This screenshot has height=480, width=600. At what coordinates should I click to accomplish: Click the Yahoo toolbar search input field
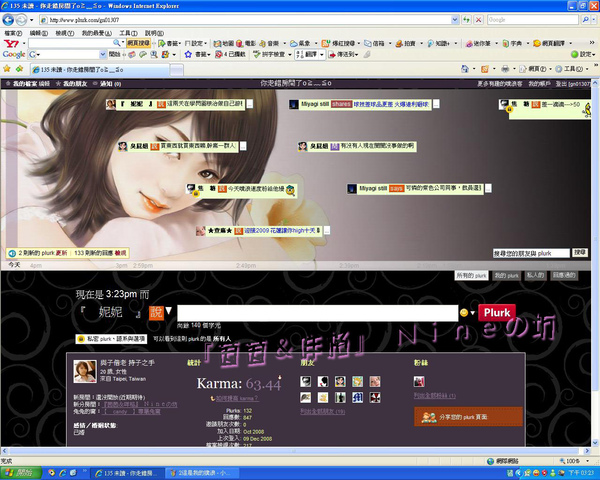71,43
